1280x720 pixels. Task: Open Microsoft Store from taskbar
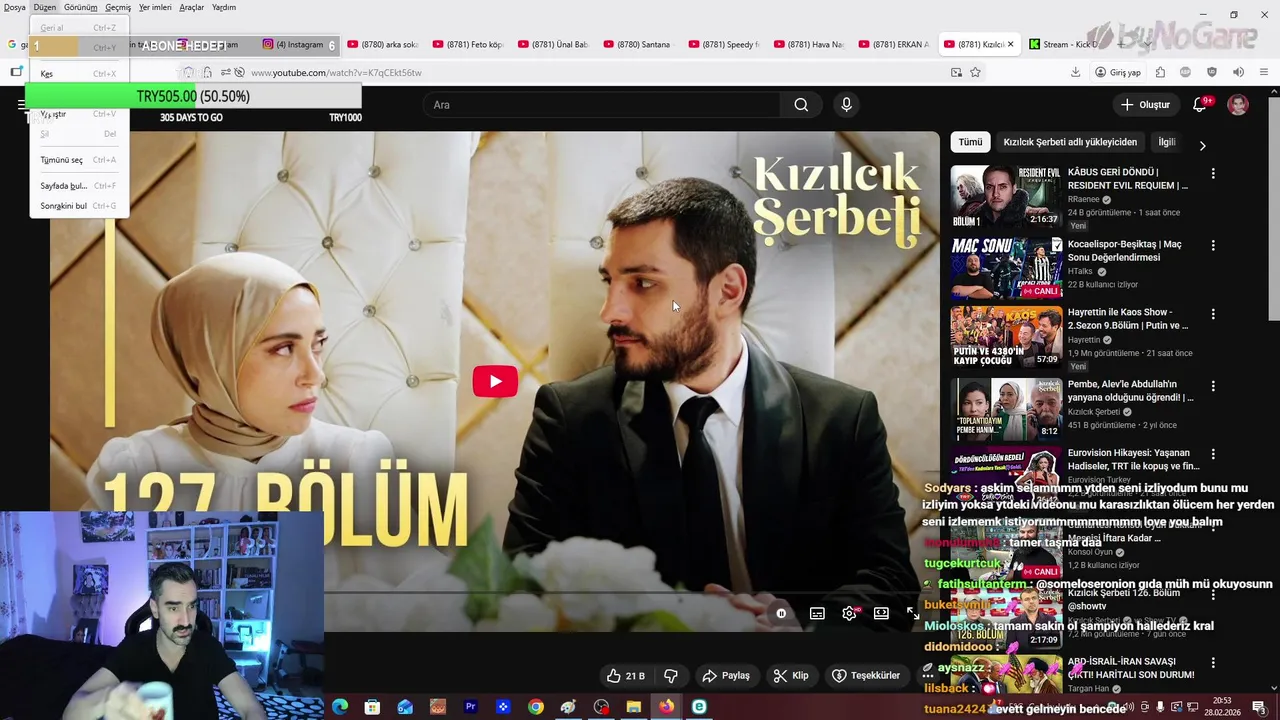click(372, 707)
